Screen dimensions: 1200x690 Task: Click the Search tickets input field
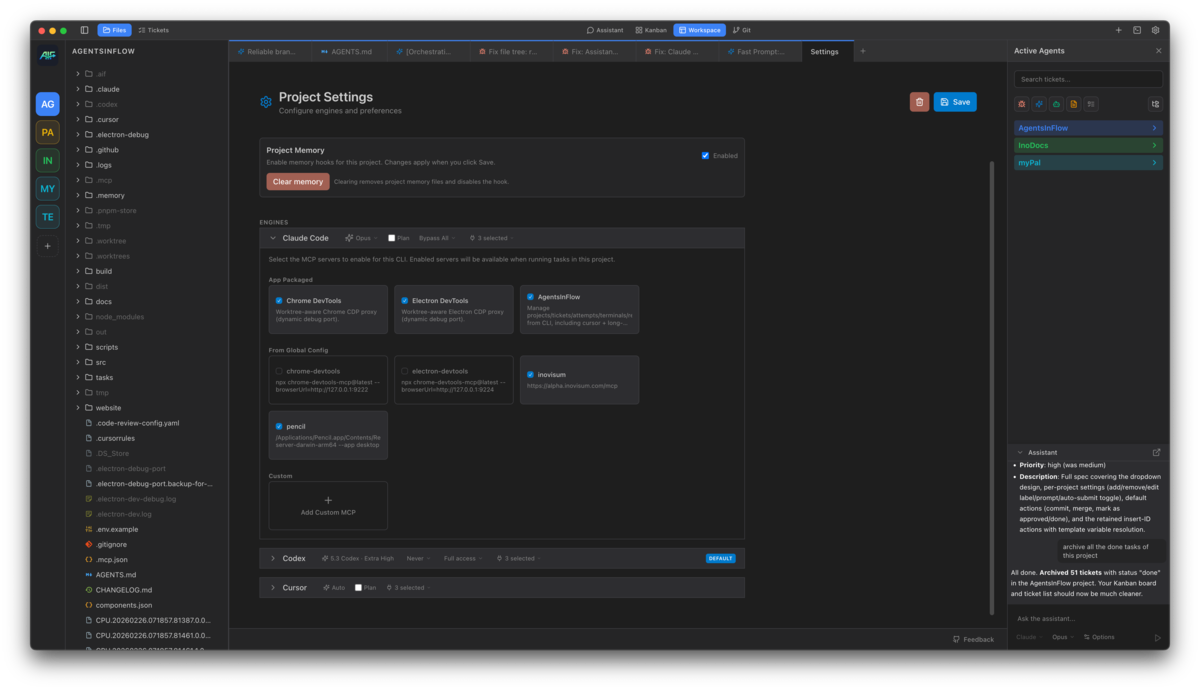click(x=1087, y=78)
